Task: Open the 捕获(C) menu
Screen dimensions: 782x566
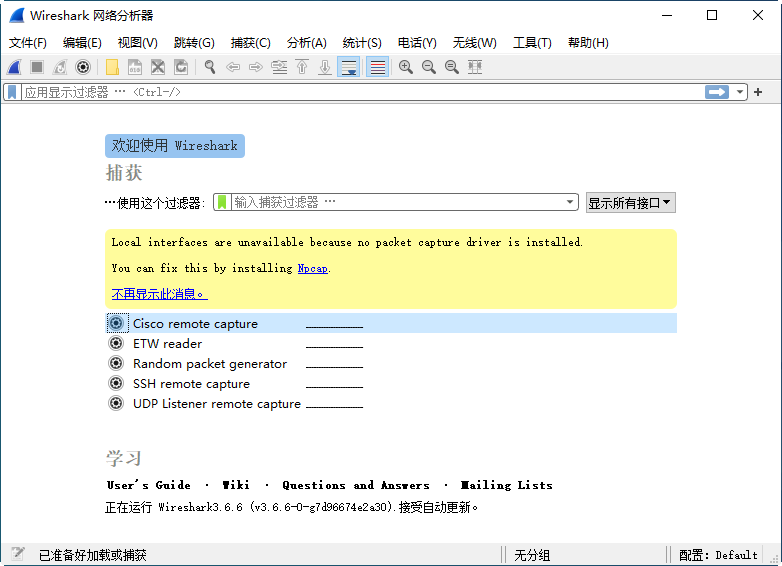Action: pyautogui.click(x=250, y=43)
